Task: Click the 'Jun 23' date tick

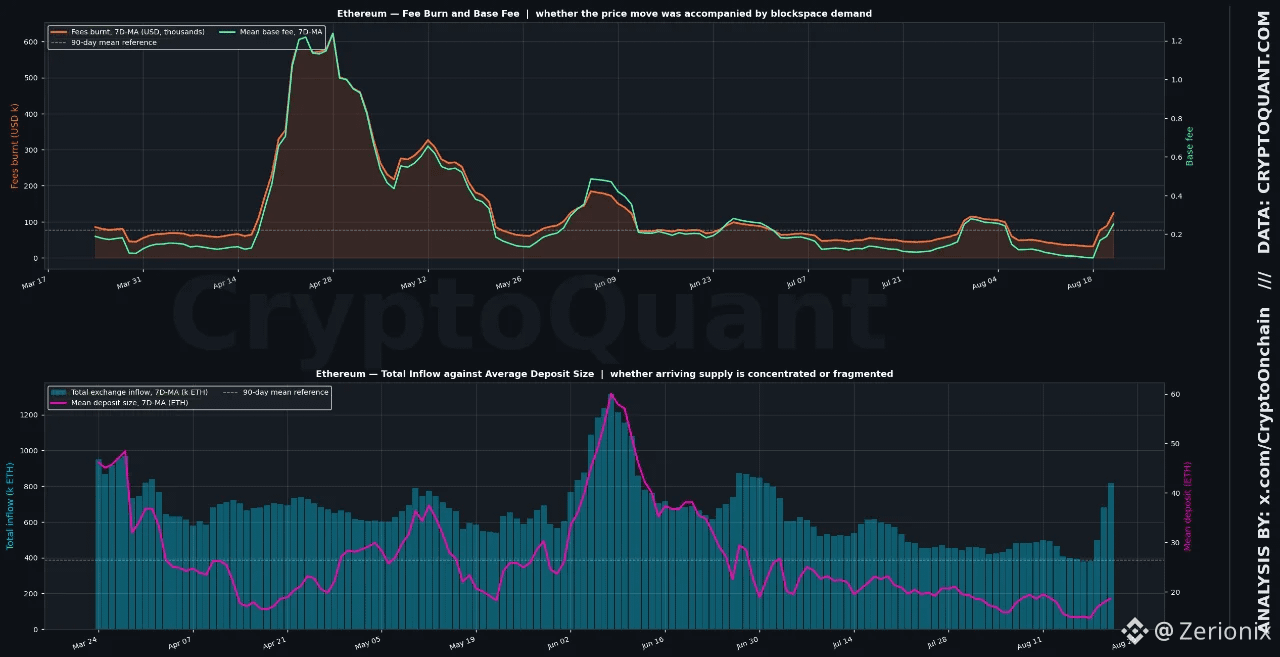Action: tap(700, 284)
